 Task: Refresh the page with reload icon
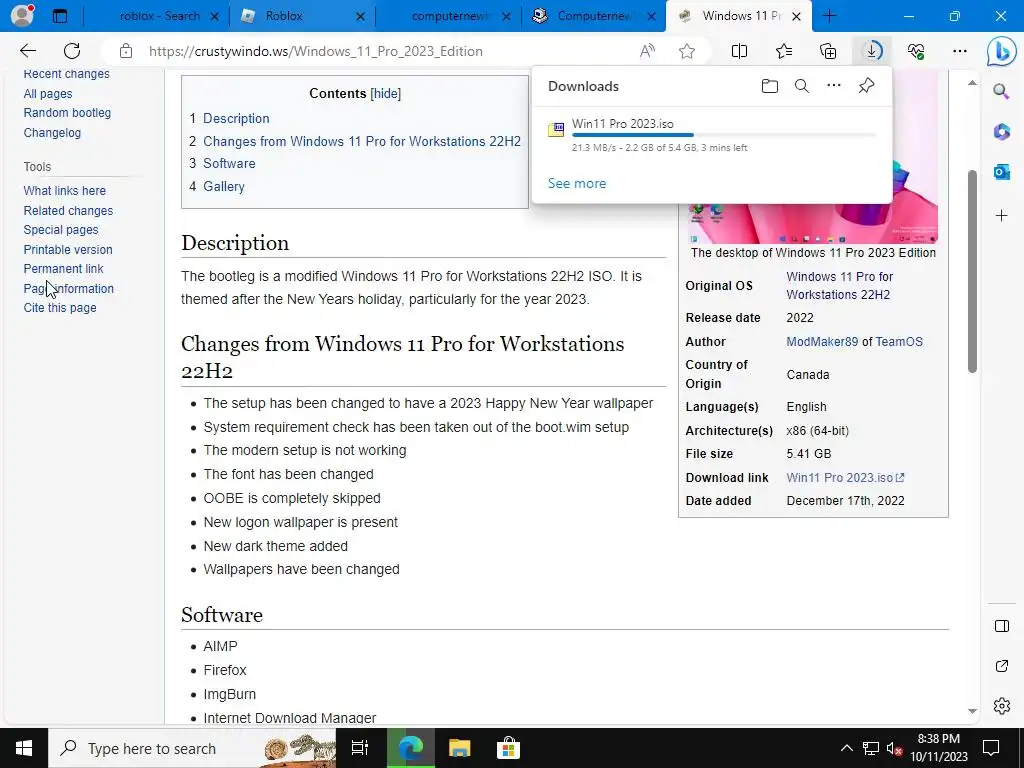[72, 51]
